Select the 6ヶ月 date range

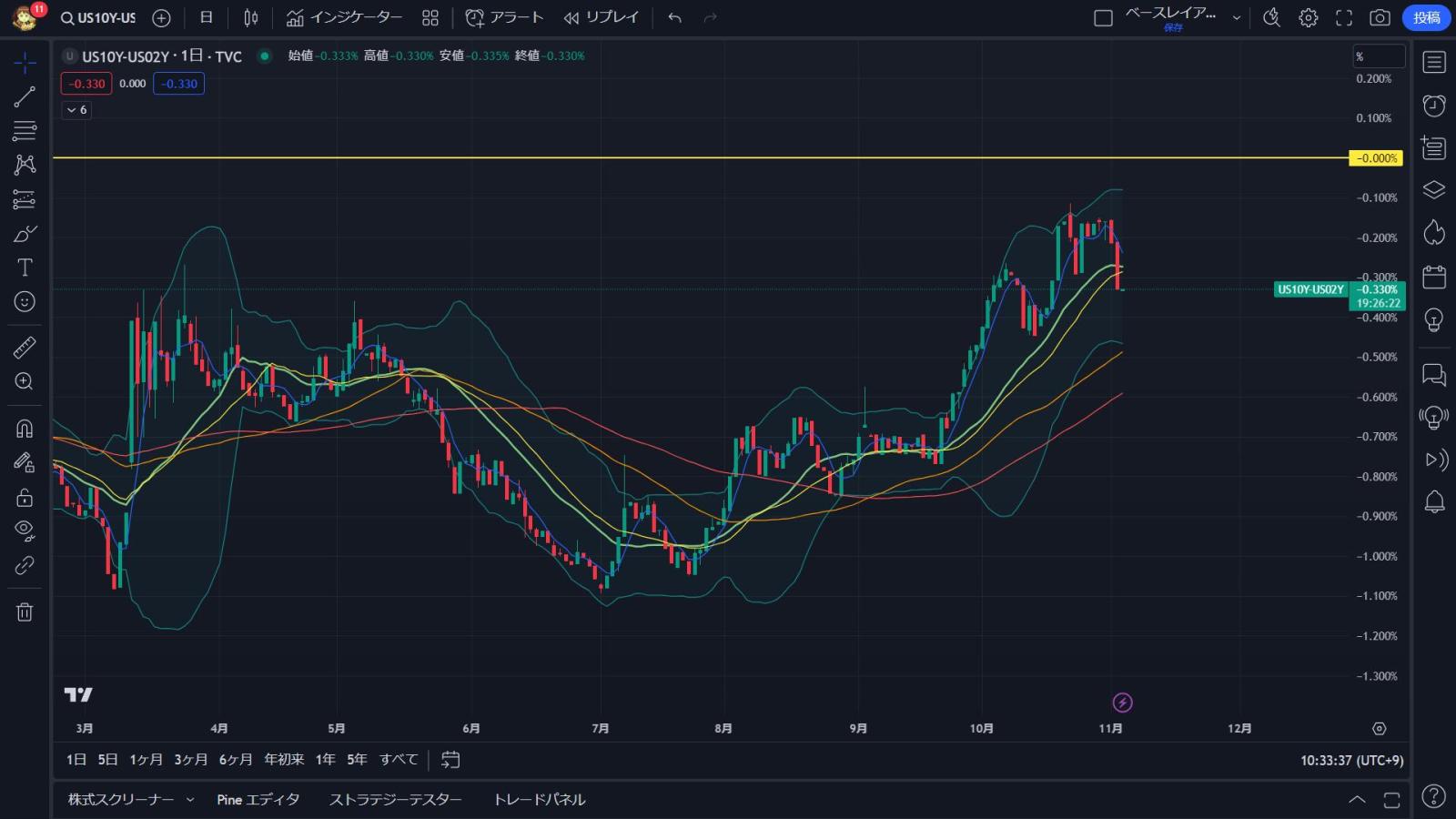(x=236, y=760)
